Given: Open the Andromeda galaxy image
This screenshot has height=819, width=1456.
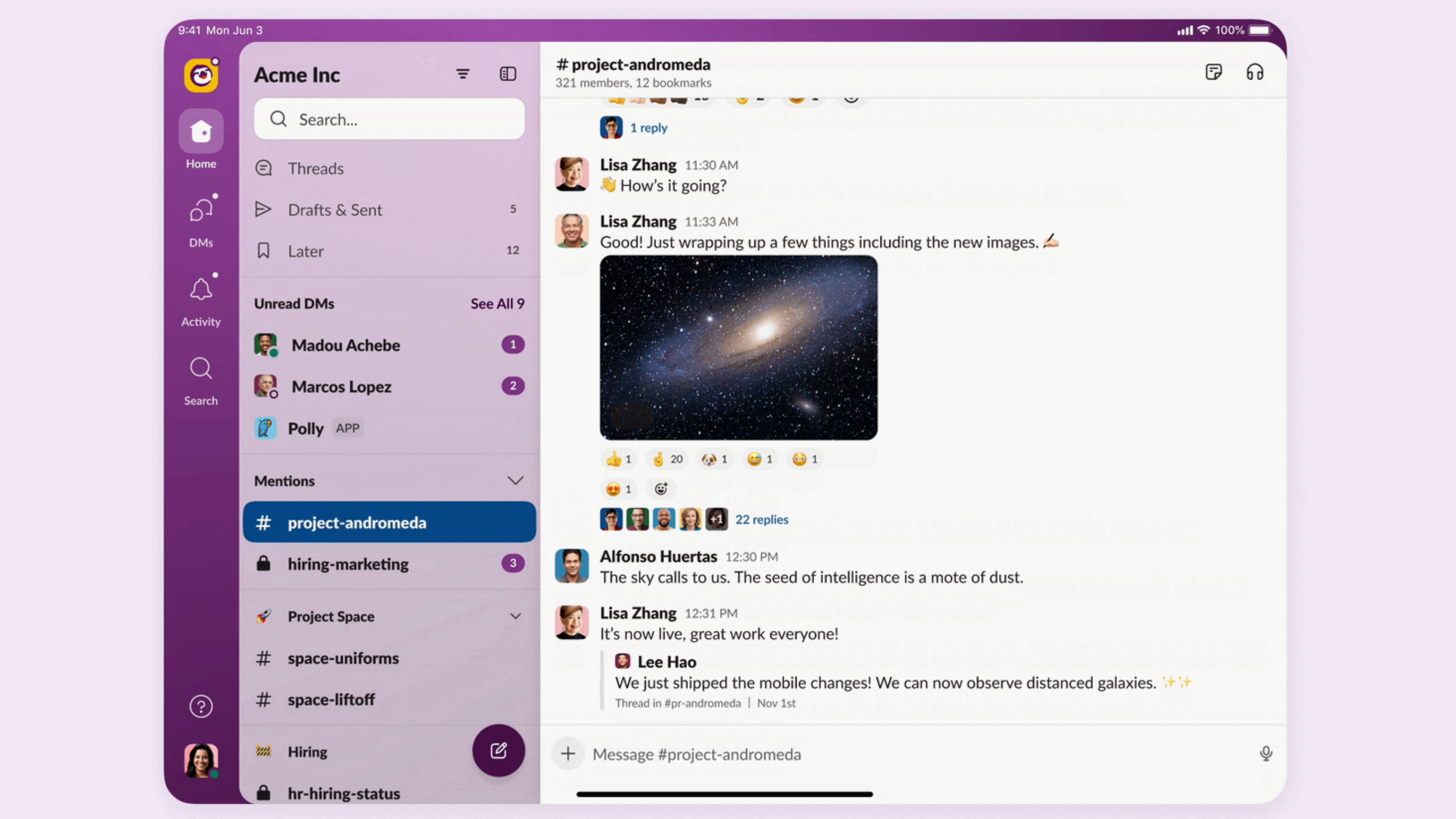Looking at the screenshot, I should [738, 347].
